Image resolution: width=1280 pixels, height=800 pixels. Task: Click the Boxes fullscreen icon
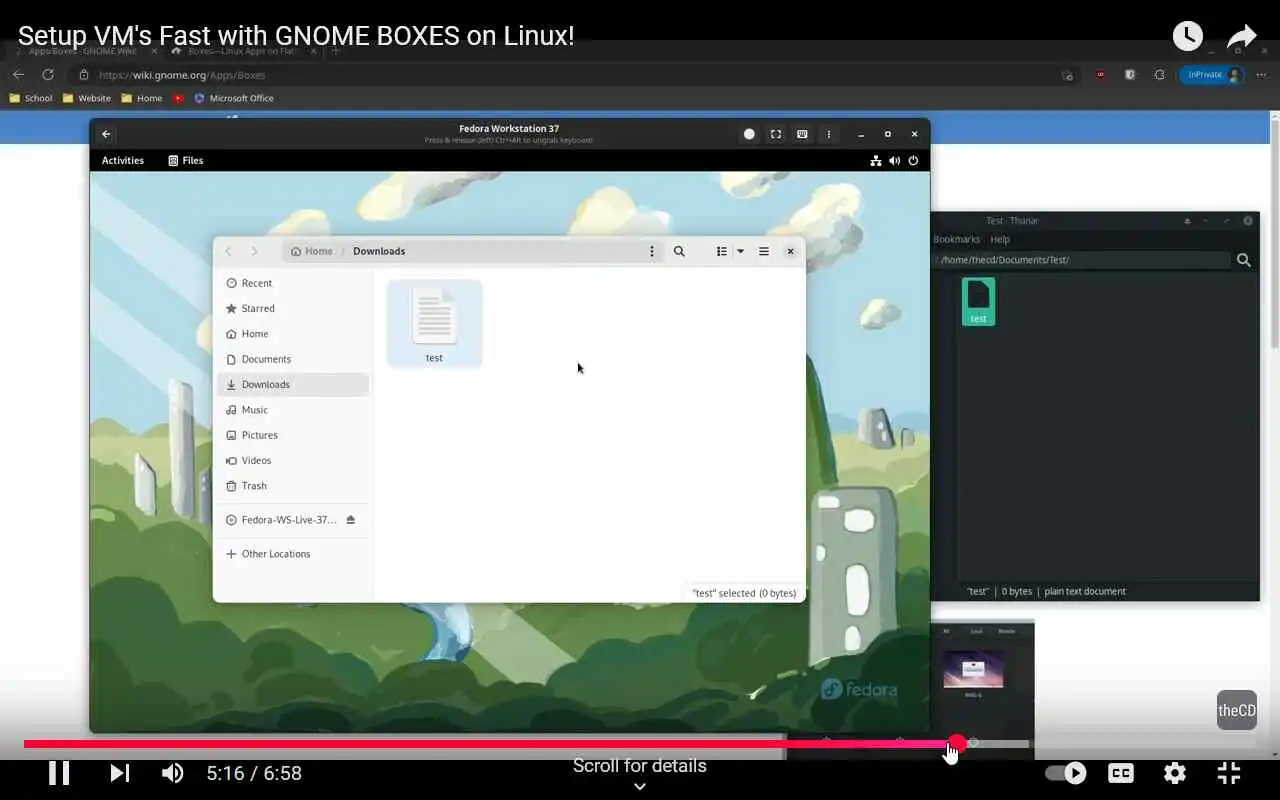[x=776, y=134]
